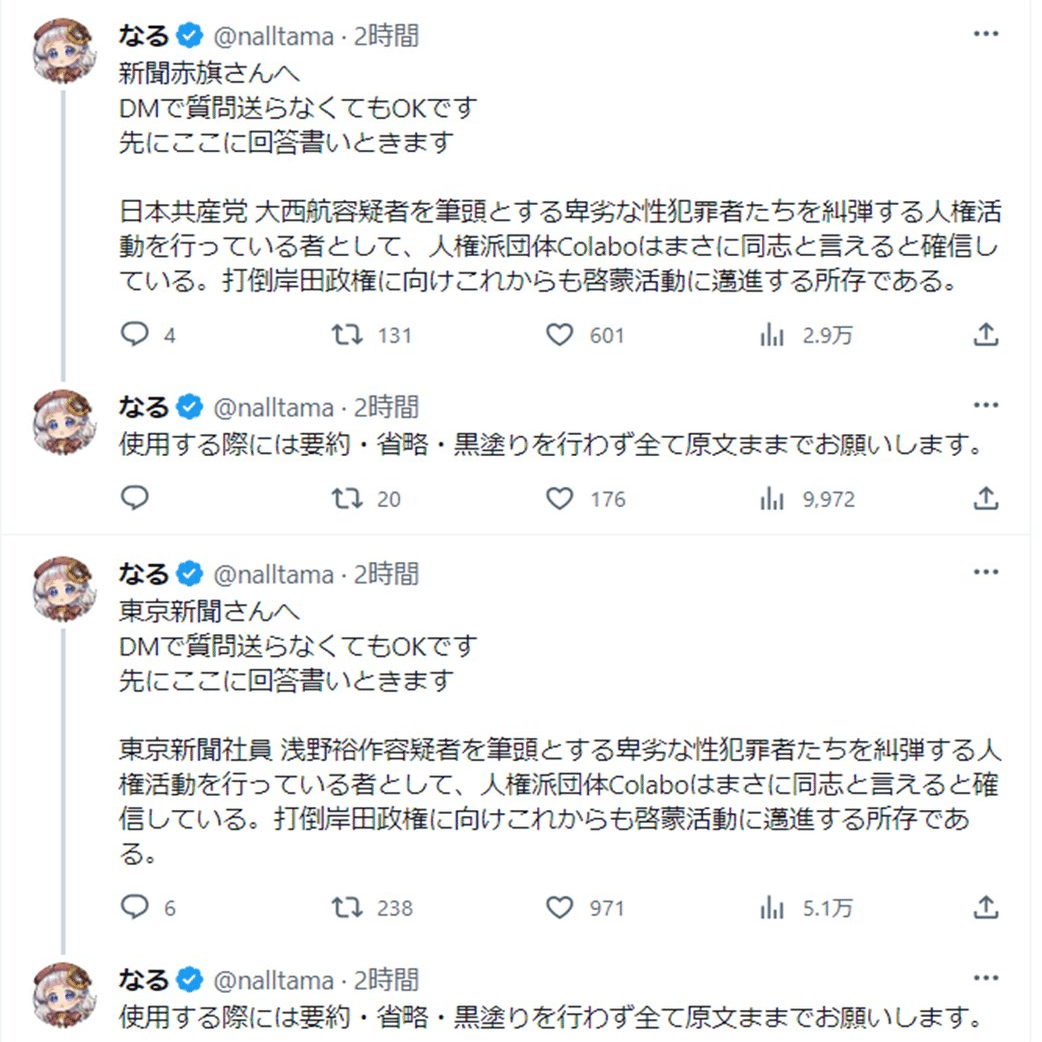Open more options on the first tweet
The image size is (1042, 1042).
click(x=986, y=35)
